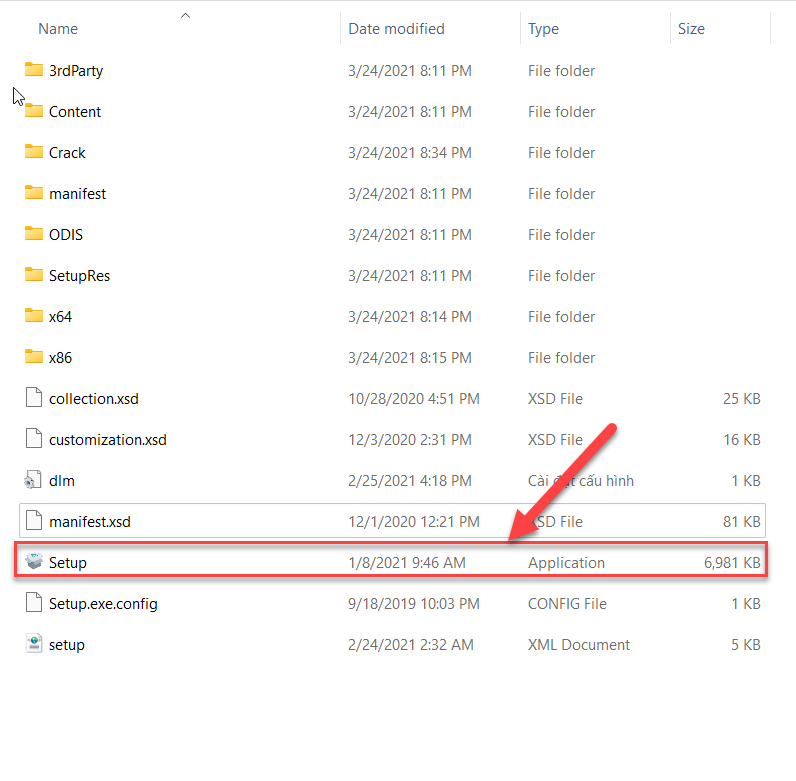
Task: Select the Setup application installer icon
Action: (x=35, y=562)
